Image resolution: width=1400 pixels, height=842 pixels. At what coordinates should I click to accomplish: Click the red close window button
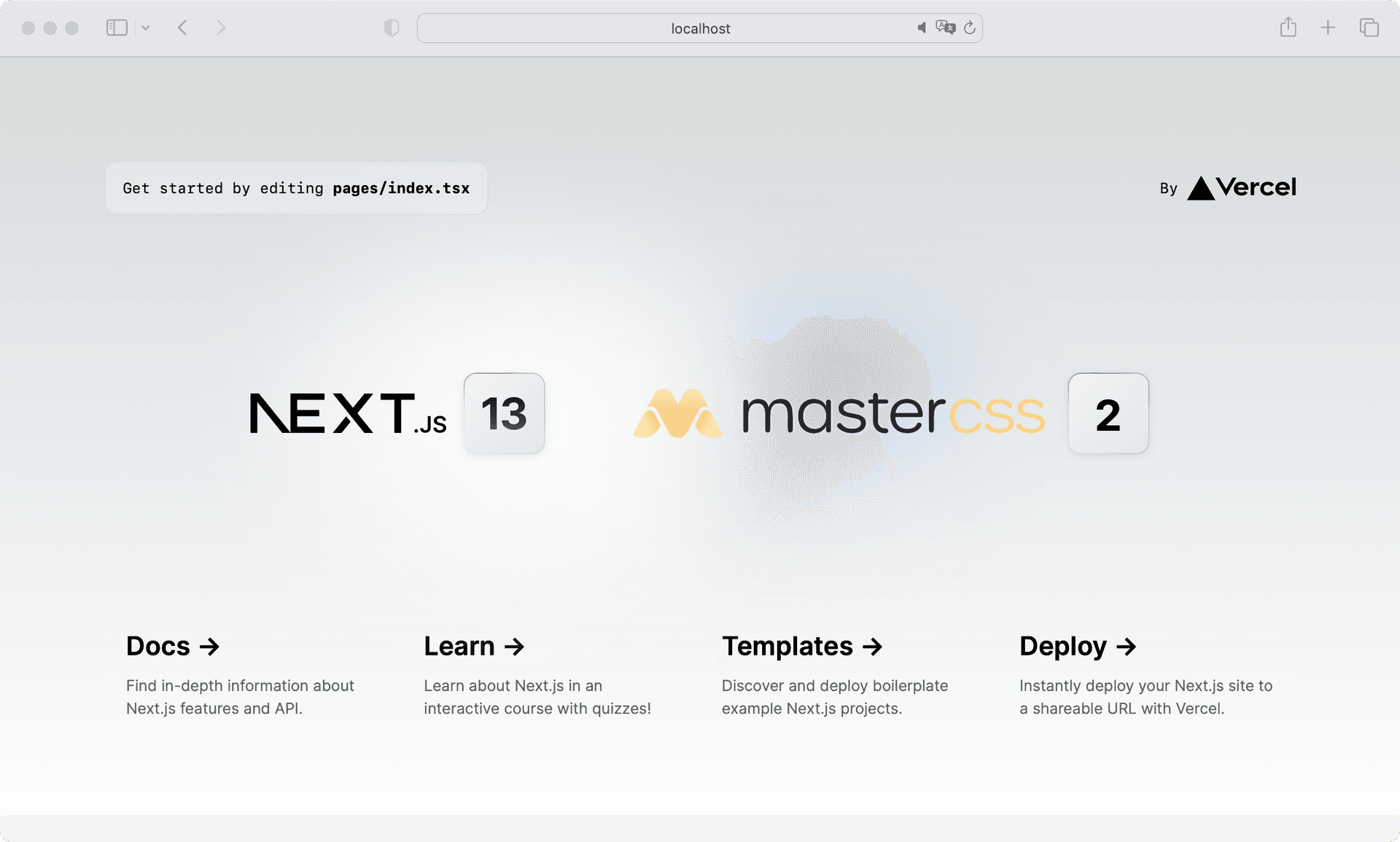click(28, 28)
